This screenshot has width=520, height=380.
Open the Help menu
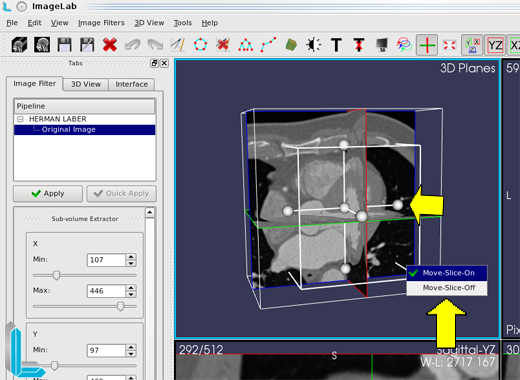210,23
